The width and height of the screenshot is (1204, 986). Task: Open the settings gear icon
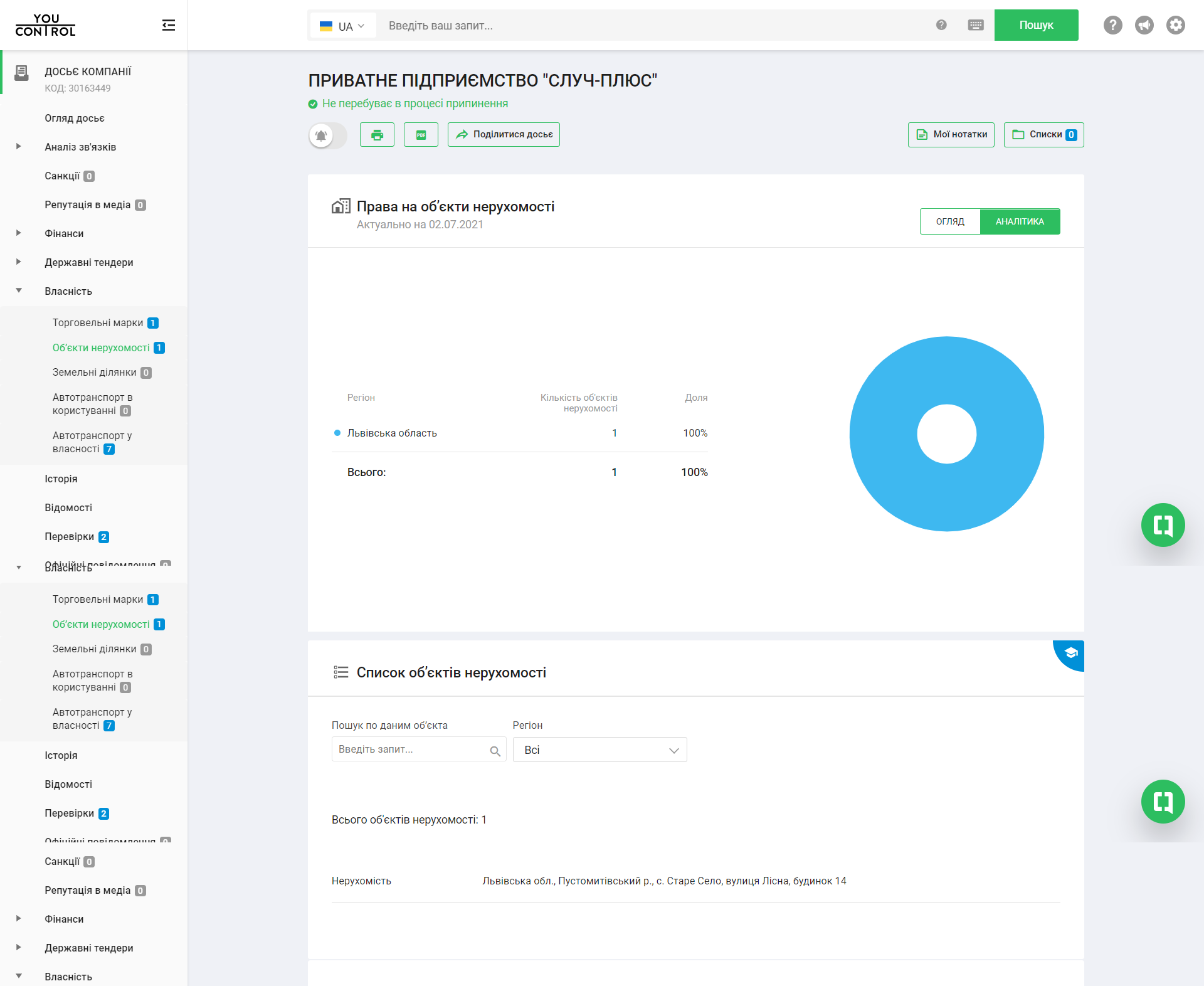click(x=1176, y=25)
